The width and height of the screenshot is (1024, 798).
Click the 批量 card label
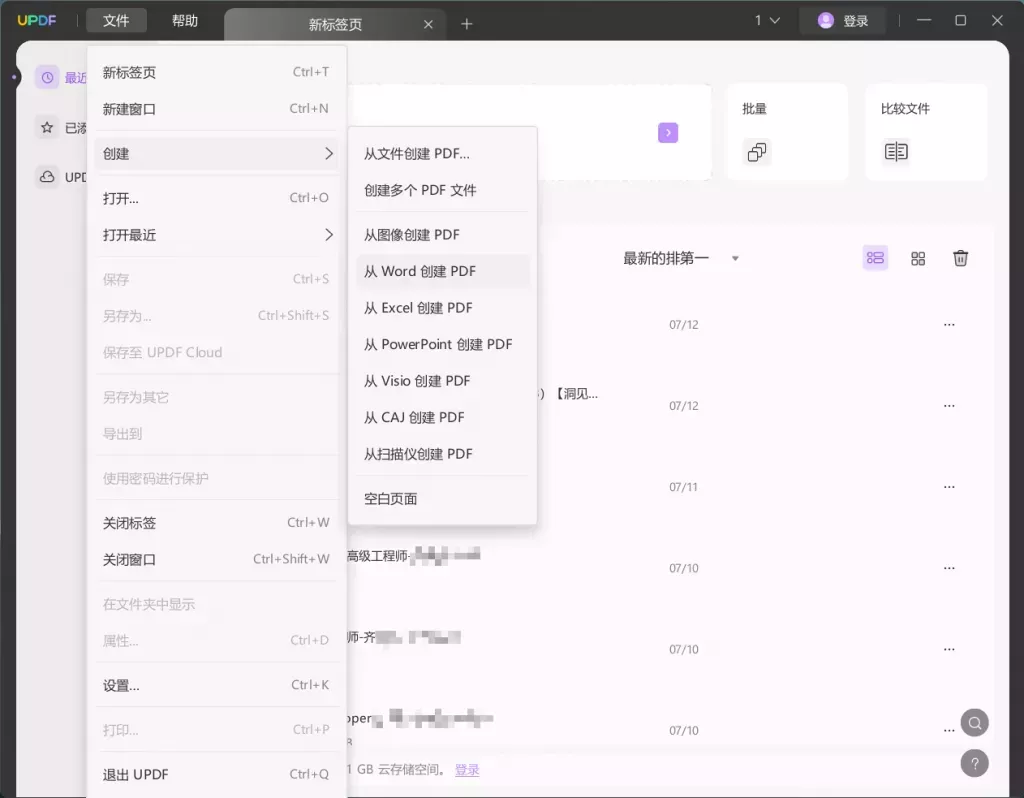754,109
